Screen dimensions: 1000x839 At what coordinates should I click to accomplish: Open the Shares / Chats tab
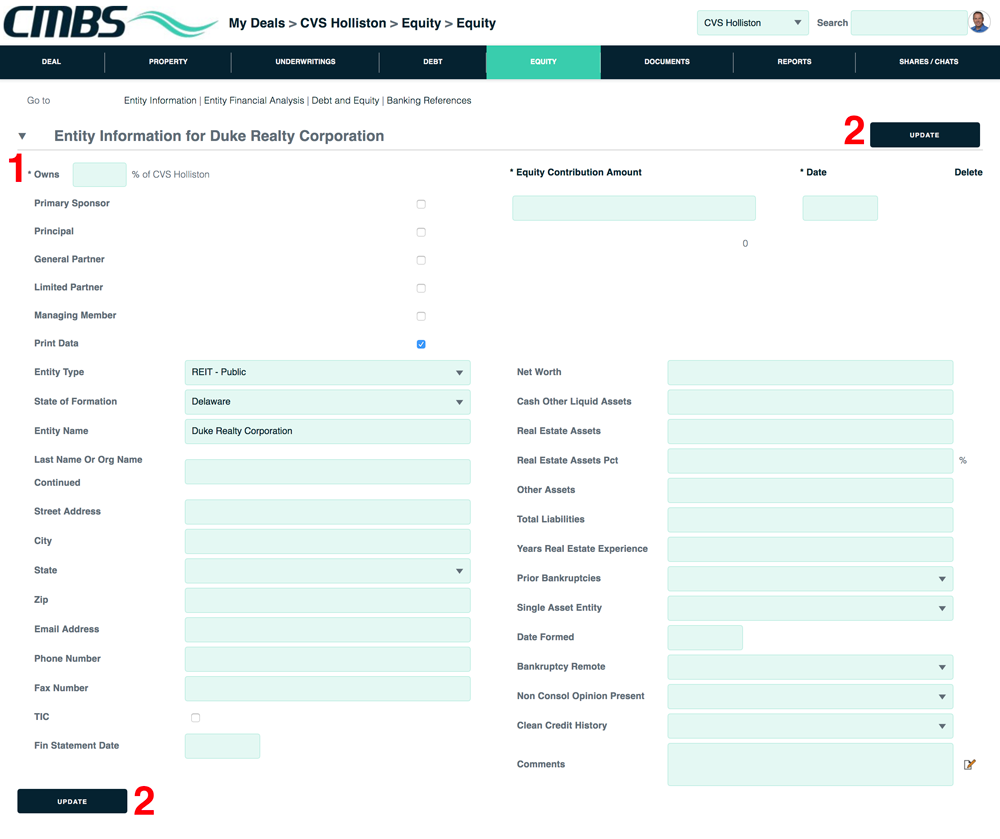click(x=929, y=62)
